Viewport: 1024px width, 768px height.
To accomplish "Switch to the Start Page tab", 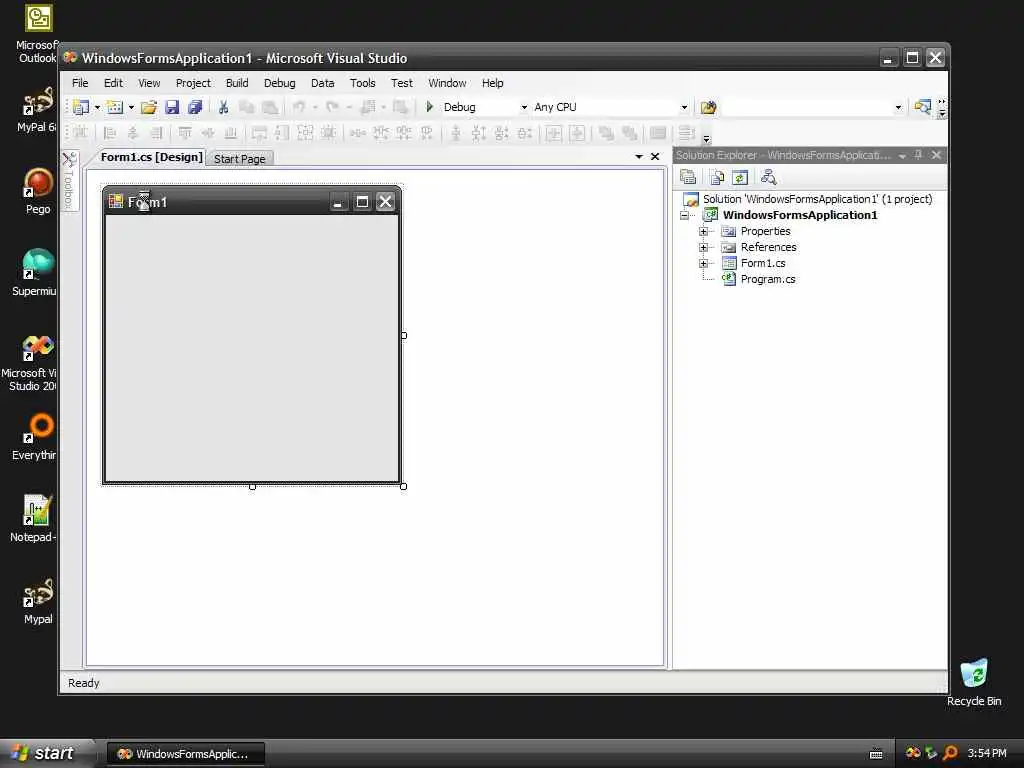I will (x=240, y=159).
